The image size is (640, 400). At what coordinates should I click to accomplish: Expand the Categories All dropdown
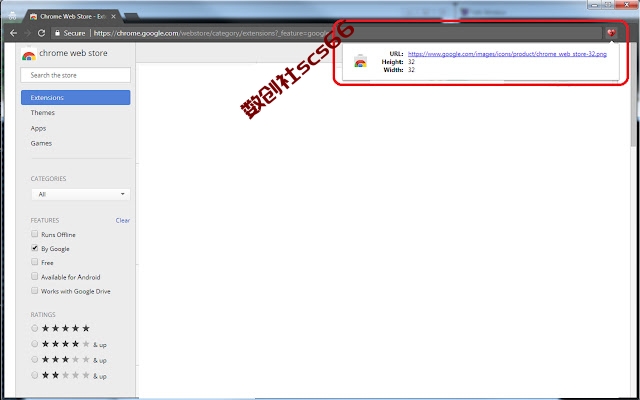[80, 194]
